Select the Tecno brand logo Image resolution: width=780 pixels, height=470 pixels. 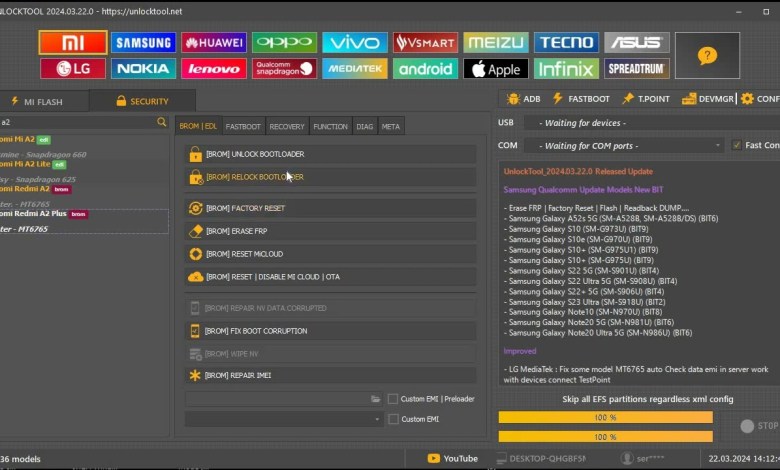pos(566,42)
